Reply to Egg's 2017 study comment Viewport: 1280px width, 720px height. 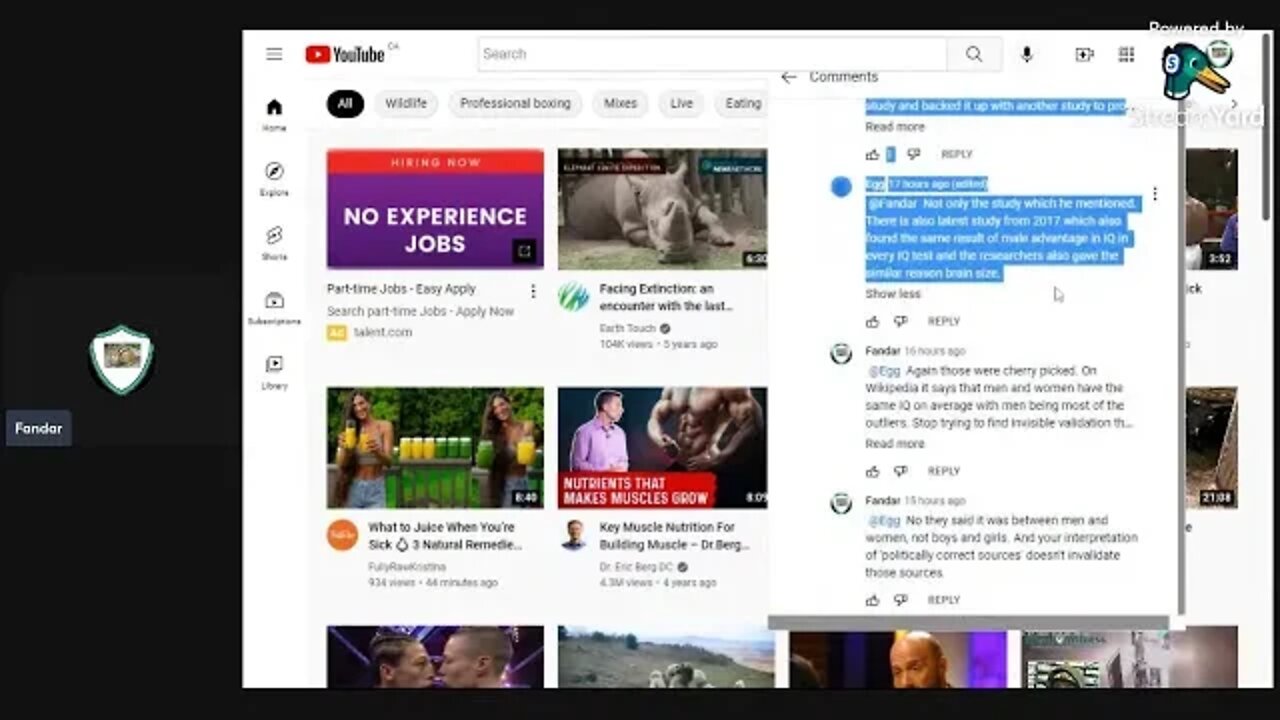(943, 321)
